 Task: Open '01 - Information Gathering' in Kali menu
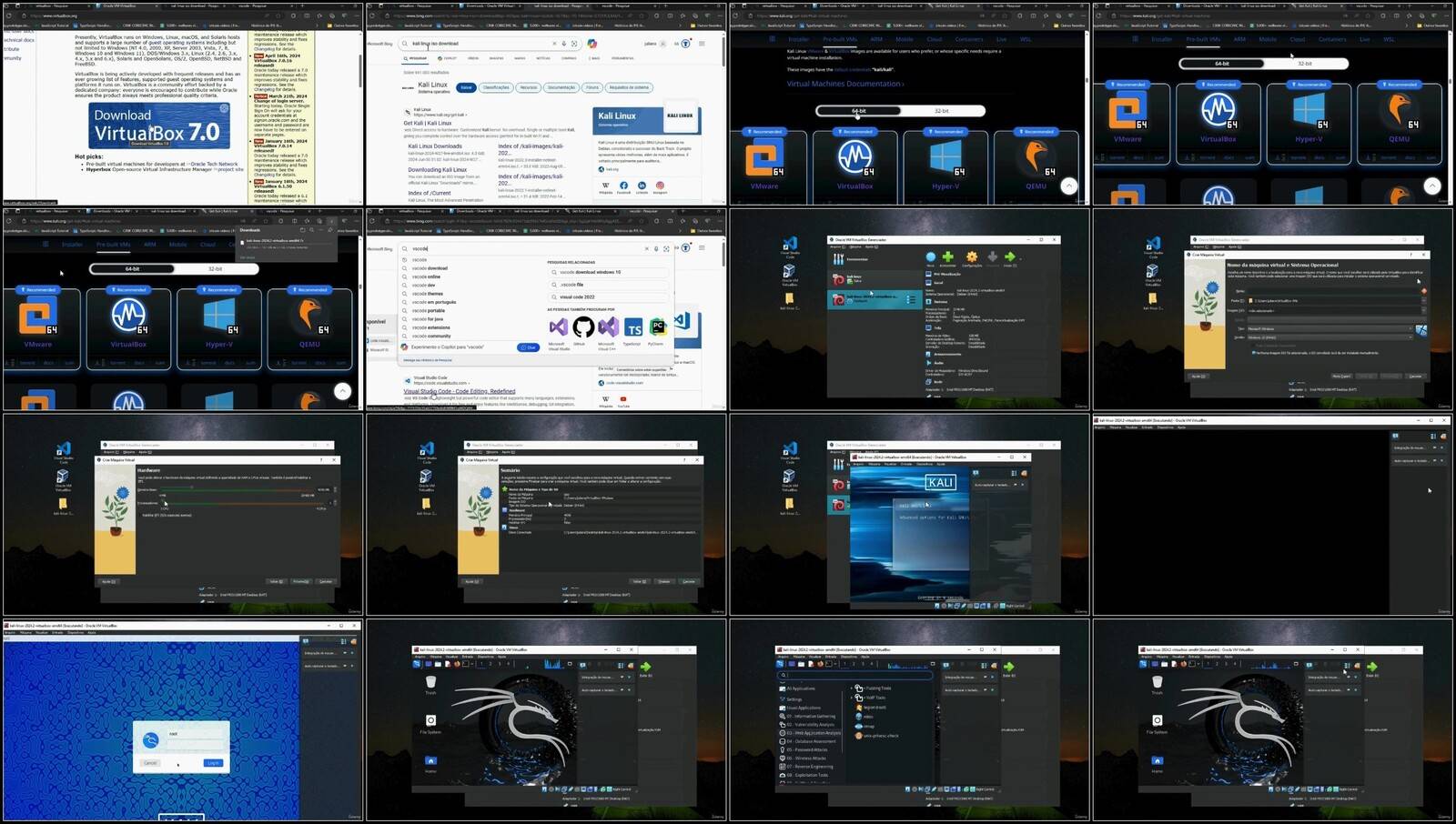(x=808, y=717)
